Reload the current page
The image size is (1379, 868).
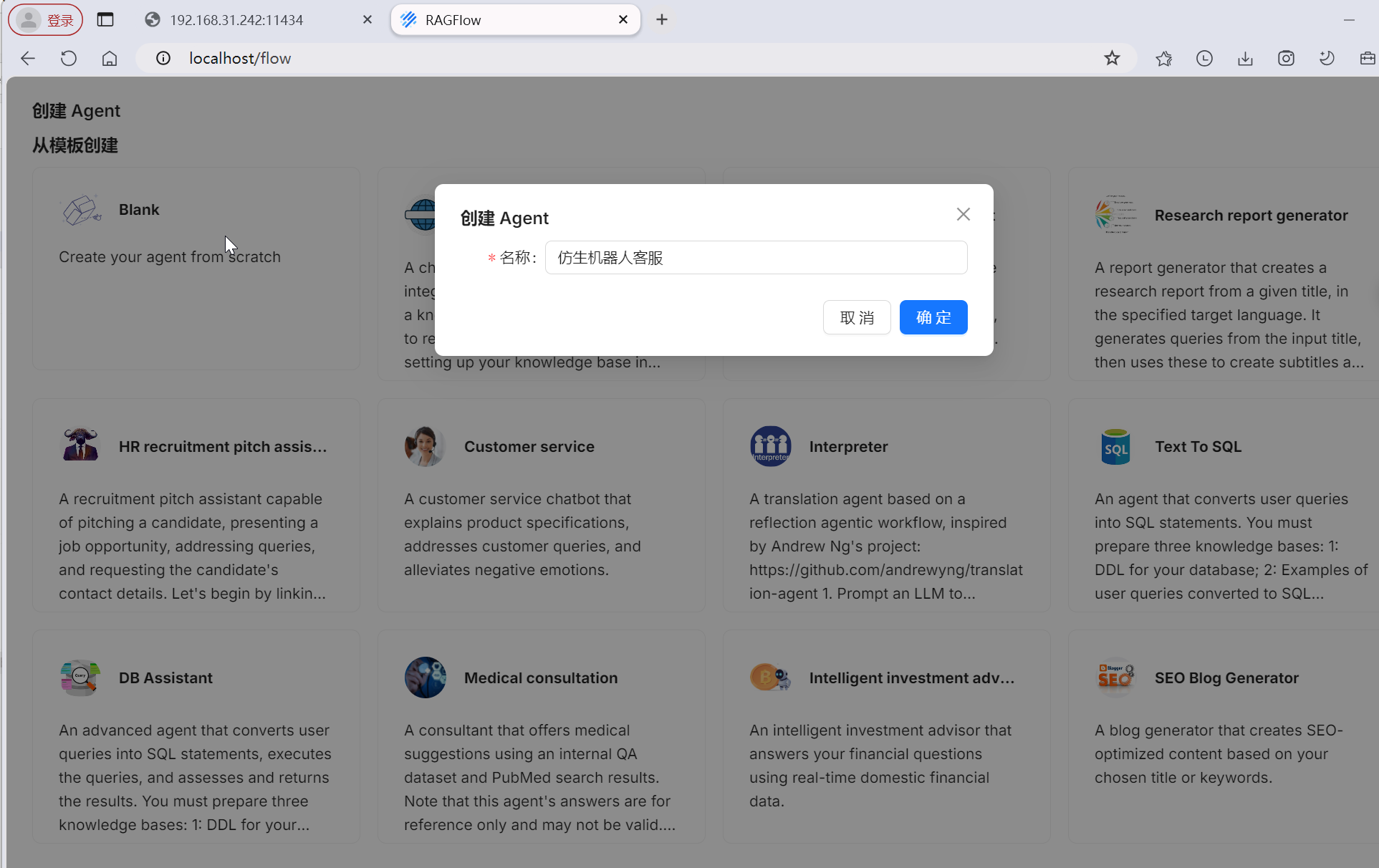click(x=69, y=59)
